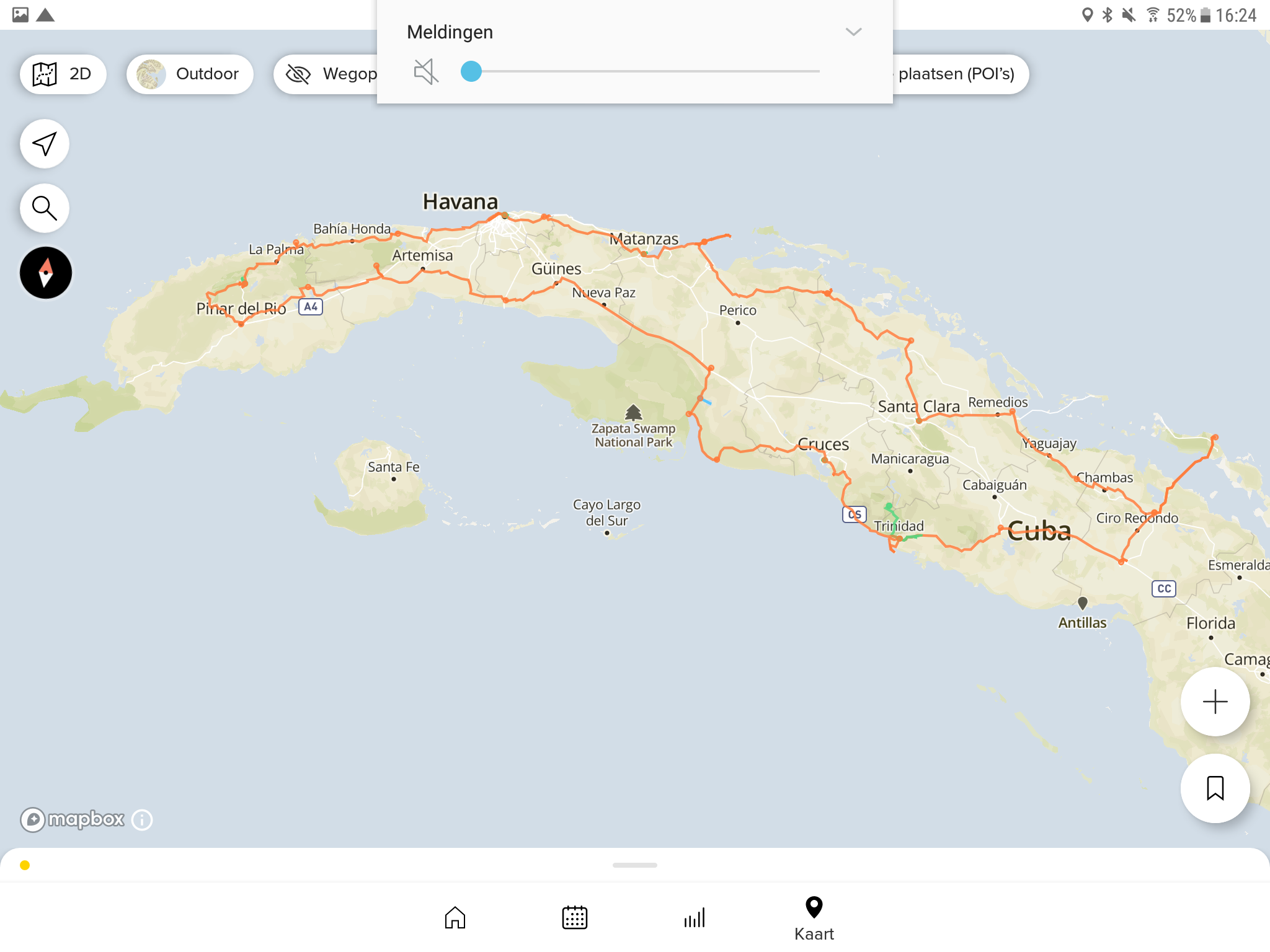Click the Mapbox logo link

pyautogui.click(x=73, y=820)
